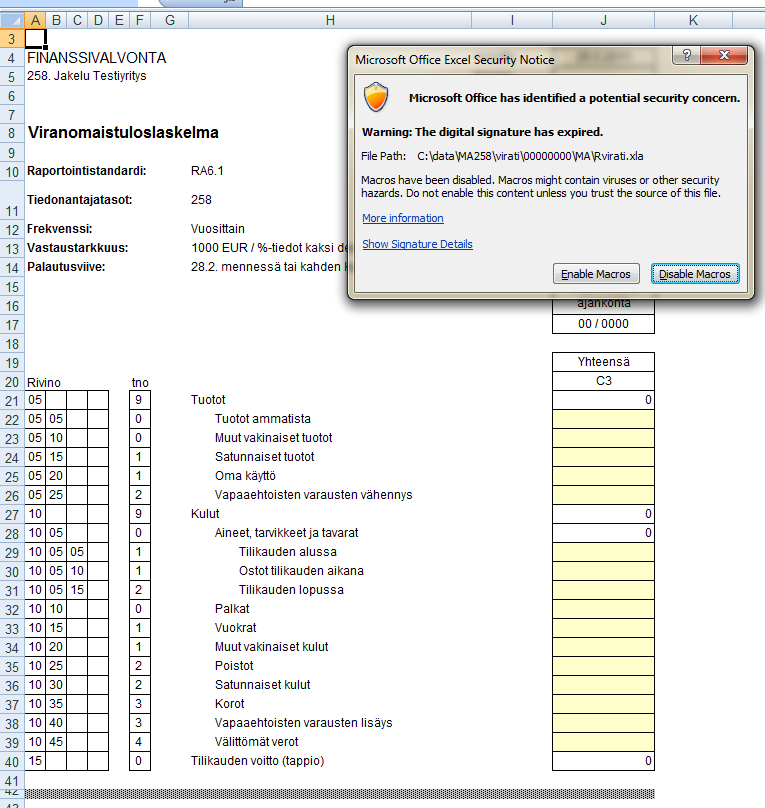Select column H header

pos(330,20)
